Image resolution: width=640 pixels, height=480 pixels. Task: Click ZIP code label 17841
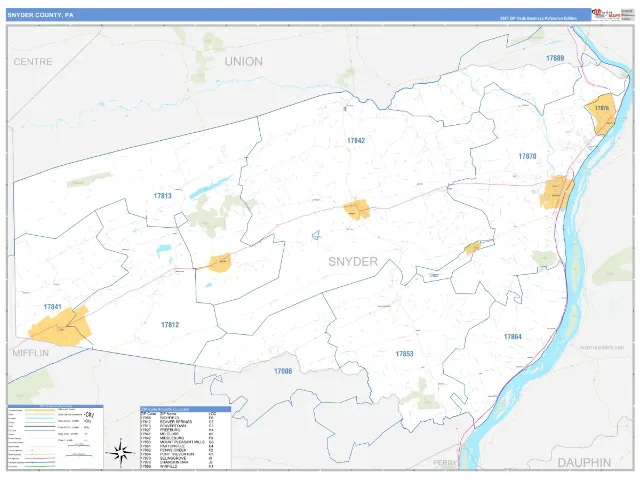tap(52, 307)
